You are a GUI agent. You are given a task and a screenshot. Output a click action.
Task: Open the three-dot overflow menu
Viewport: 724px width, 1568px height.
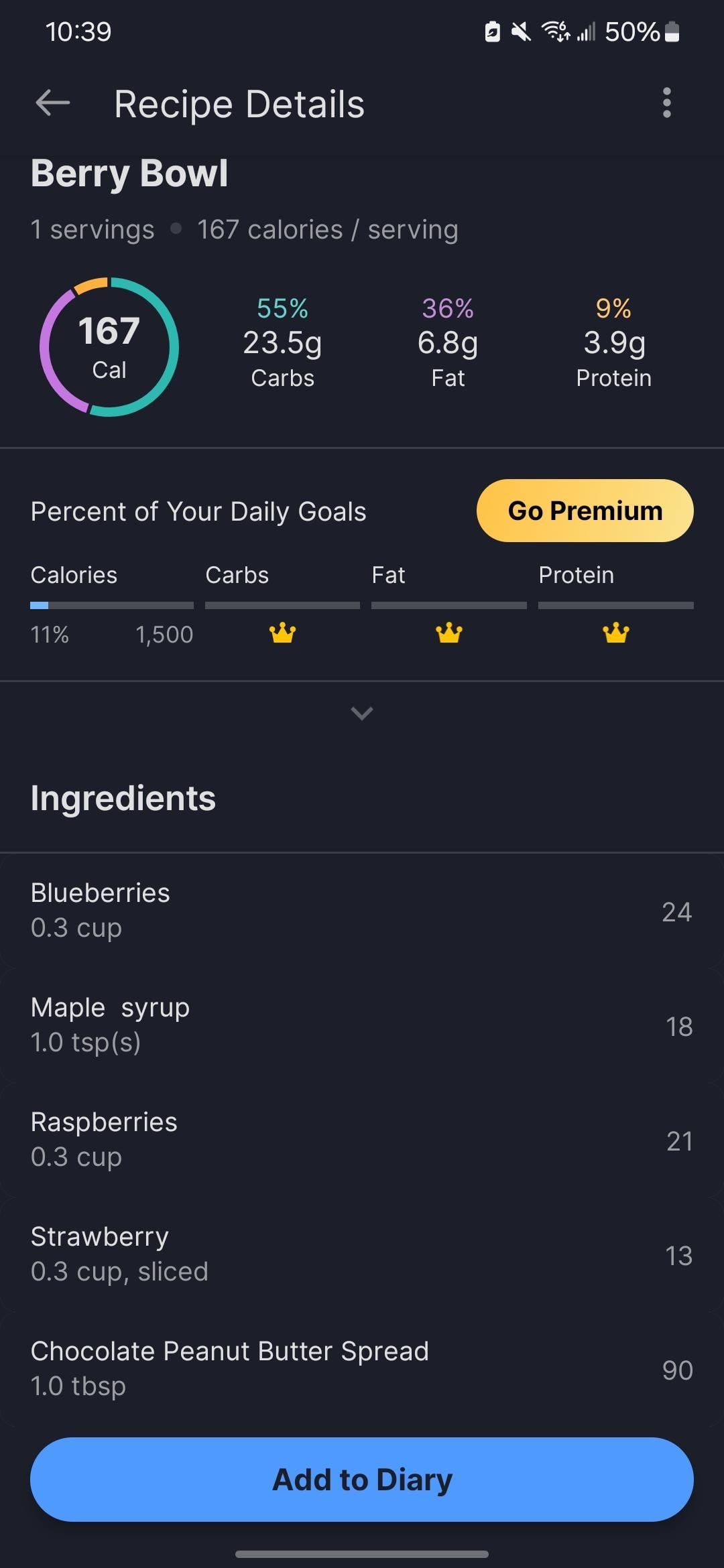click(666, 103)
